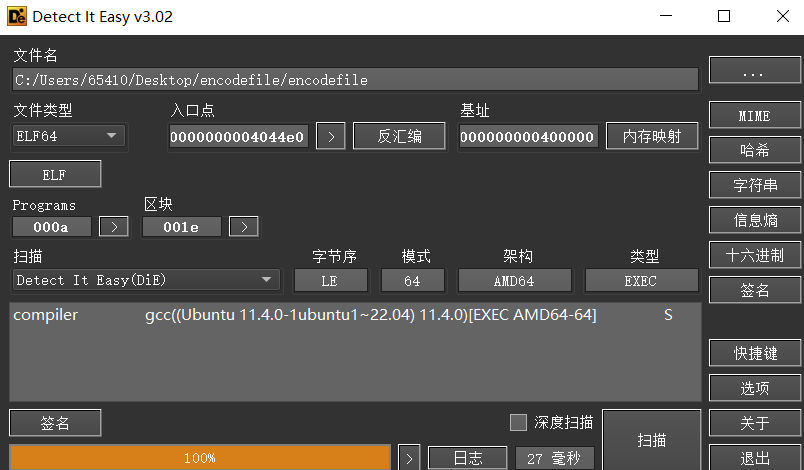Click the bottom-left 签名 signatures button
Screen dimensions: 804x470
pos(55,423)
